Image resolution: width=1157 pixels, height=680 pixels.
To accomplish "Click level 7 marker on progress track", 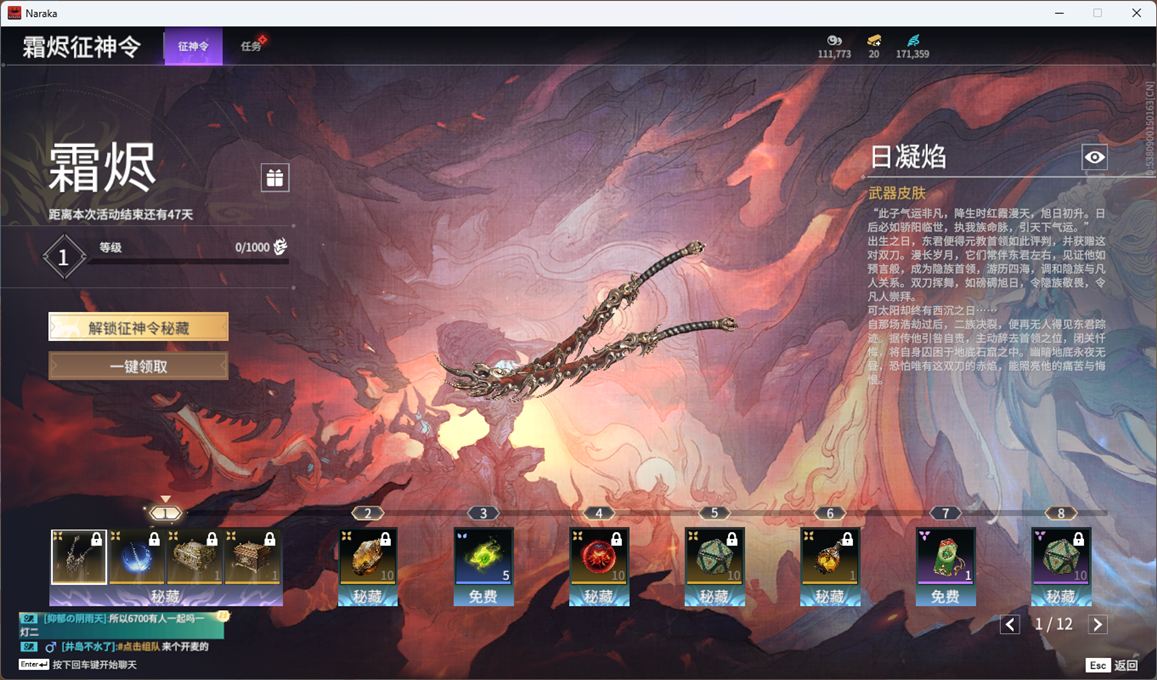I will pyautogui.click(x=945, y=513).
